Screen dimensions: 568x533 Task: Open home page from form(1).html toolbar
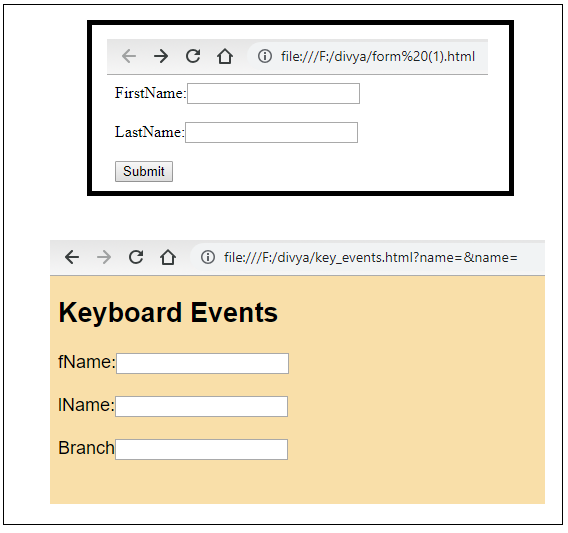pos(225,57)
